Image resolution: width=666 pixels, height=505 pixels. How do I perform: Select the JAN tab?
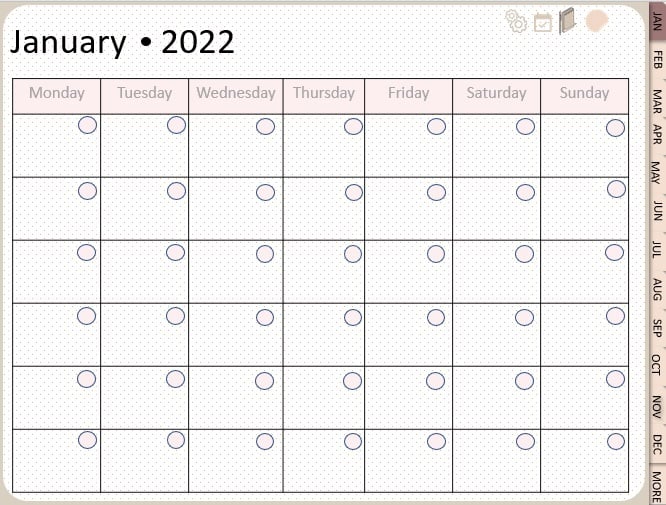(657, 23)
